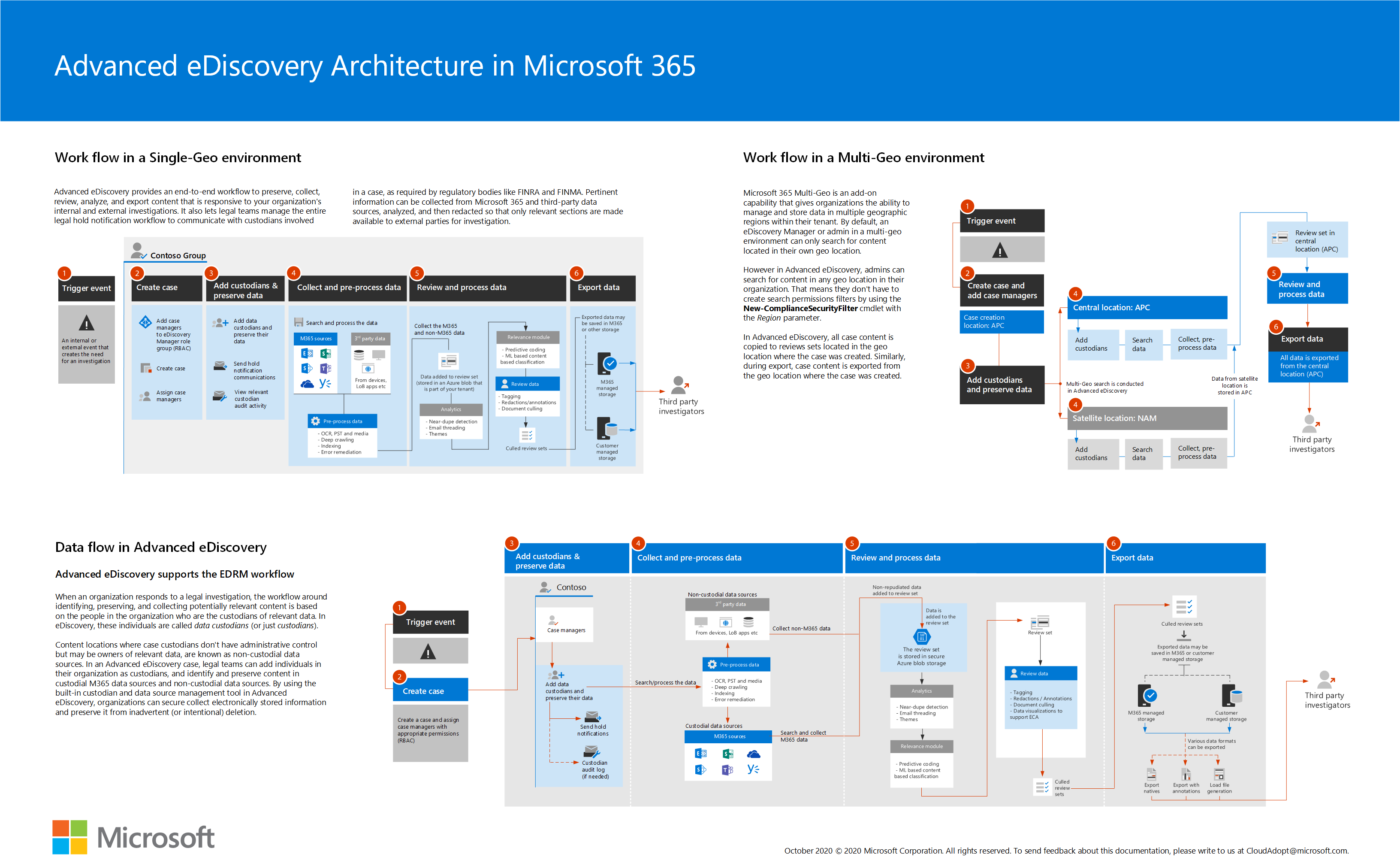
Task: Click the Teams icon in Data flow M365 sources
Action: coord(727,769)
